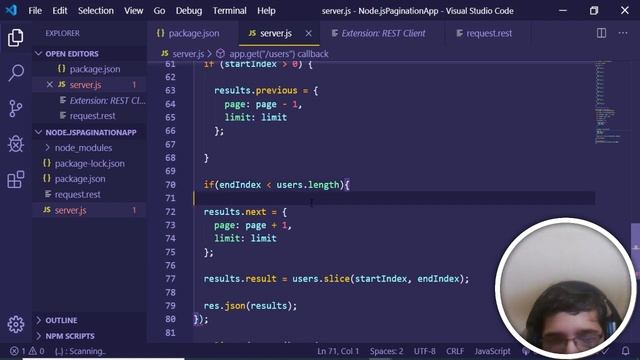Open the Extensions view
Screen dimensions: 640x360
(x=16, y=180)
